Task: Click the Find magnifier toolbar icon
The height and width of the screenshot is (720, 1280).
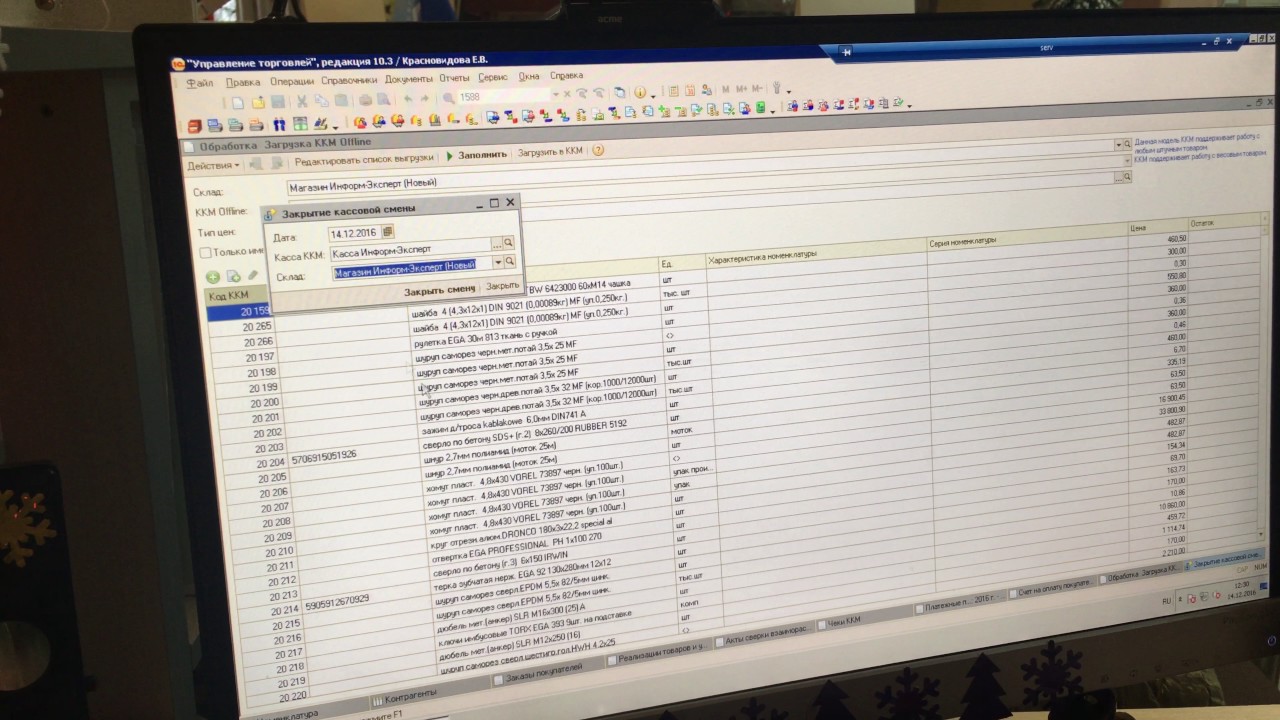Action: point(448,98)
